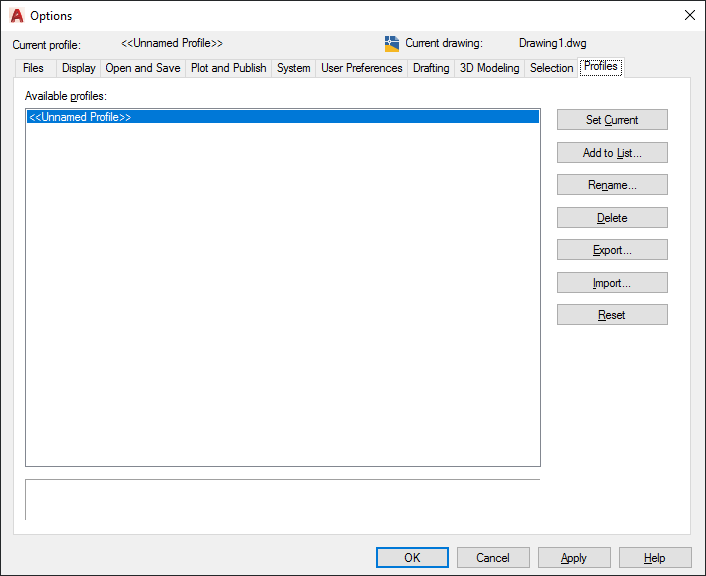Screen dimensions: 706x576
Task: Open the 3D Modeling tab
Action: tap(489, 68)
